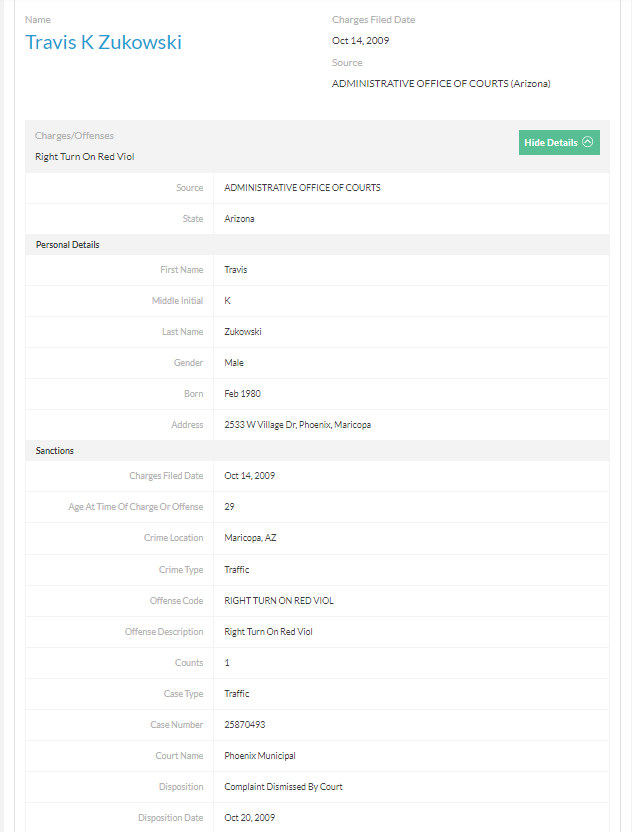Click the Gender value Male
The height and width of the screenshot is (832, 632).
[234, 363]
